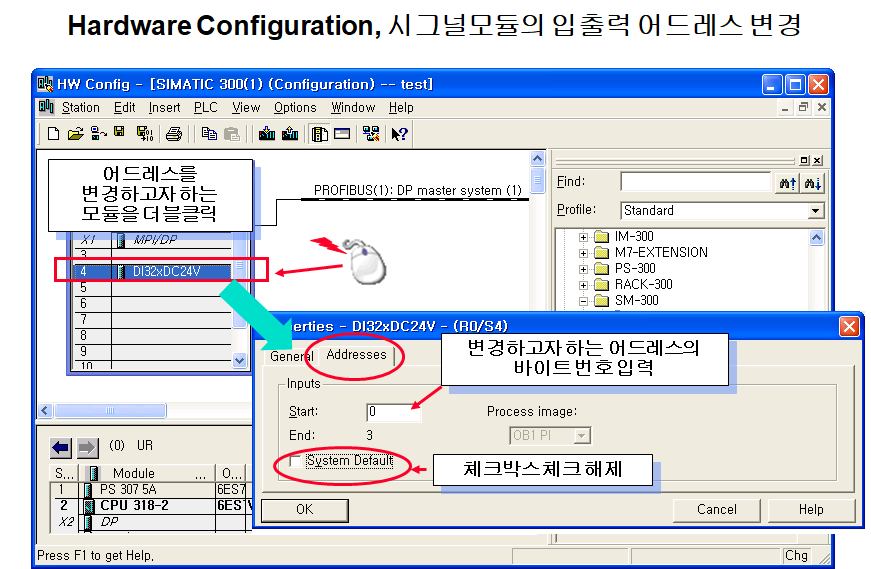Open the Edit menu
Image resolution: width=871 pixels, height=569 pixels.
coord(124,107)
